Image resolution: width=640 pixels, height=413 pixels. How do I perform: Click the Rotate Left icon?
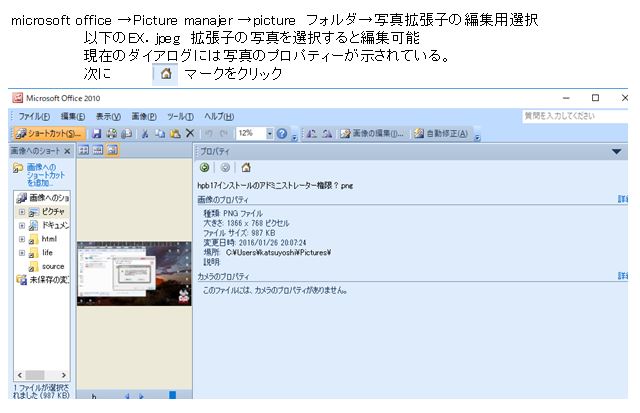pos(311,133)
